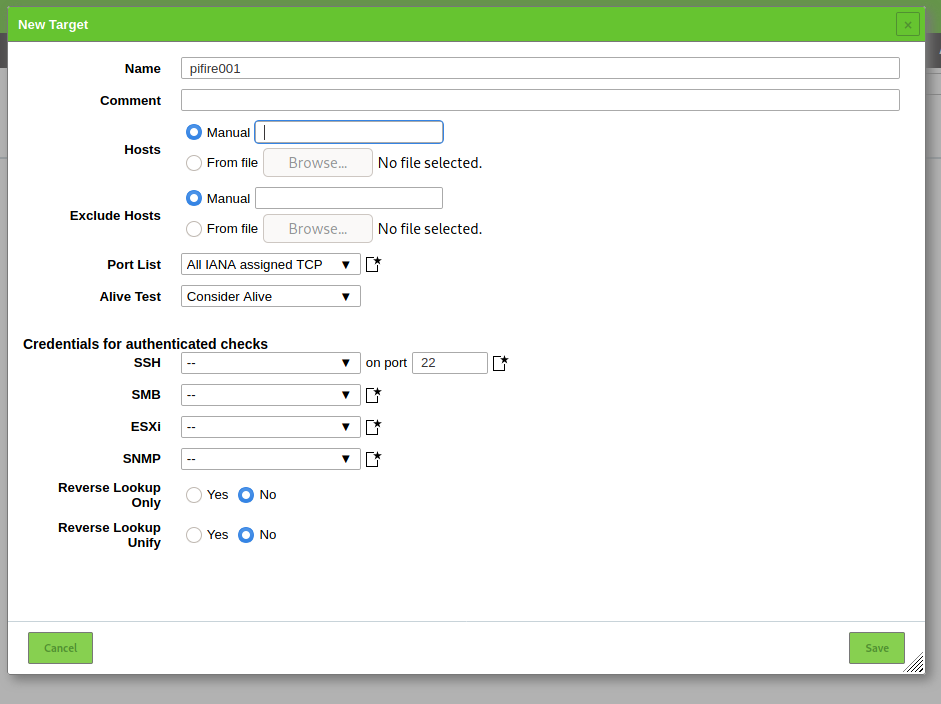The width and height of the screenshot is (941, 704).
Task: Expand the SNMP credential dropdown
Action: pyautogui.click(x=270, y=459)
